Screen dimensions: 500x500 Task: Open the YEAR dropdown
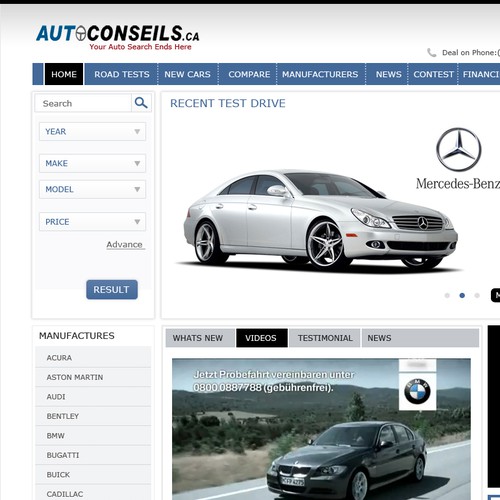pos(92,131)
